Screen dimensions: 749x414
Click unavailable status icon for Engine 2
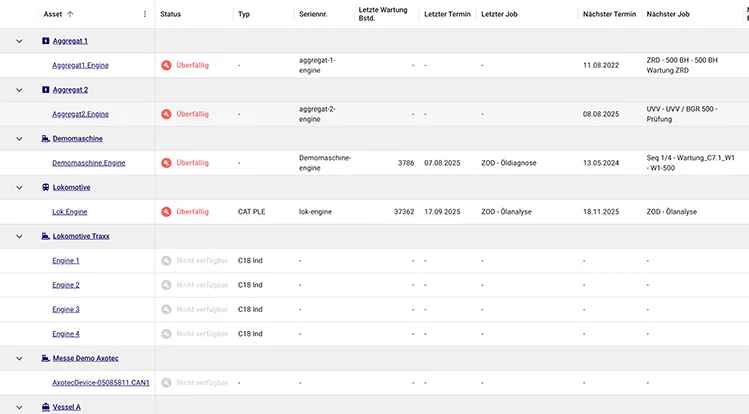pyautogui.click(x=166, y=285)
